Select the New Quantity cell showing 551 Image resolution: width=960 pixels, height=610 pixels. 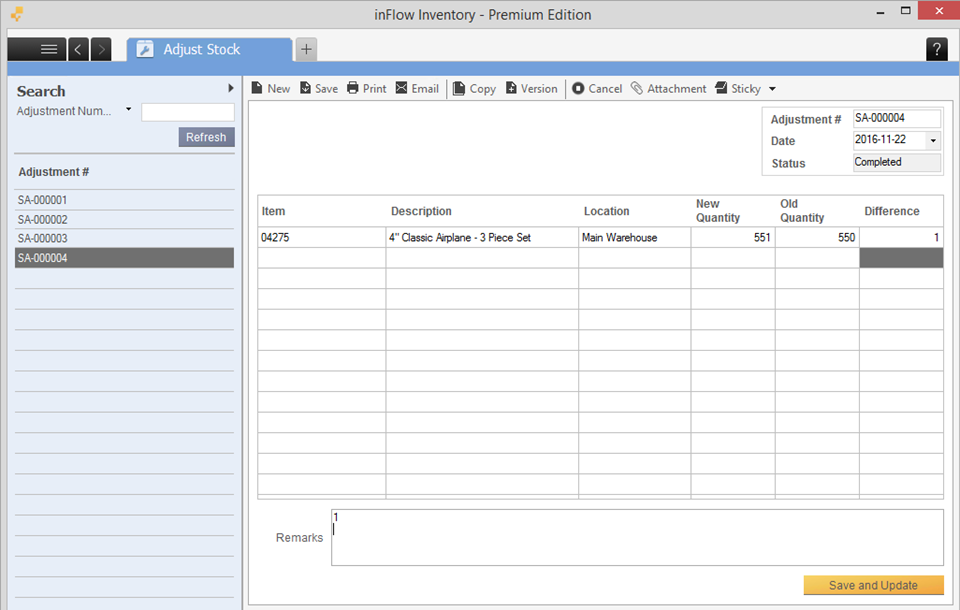[x=733, y=238]
